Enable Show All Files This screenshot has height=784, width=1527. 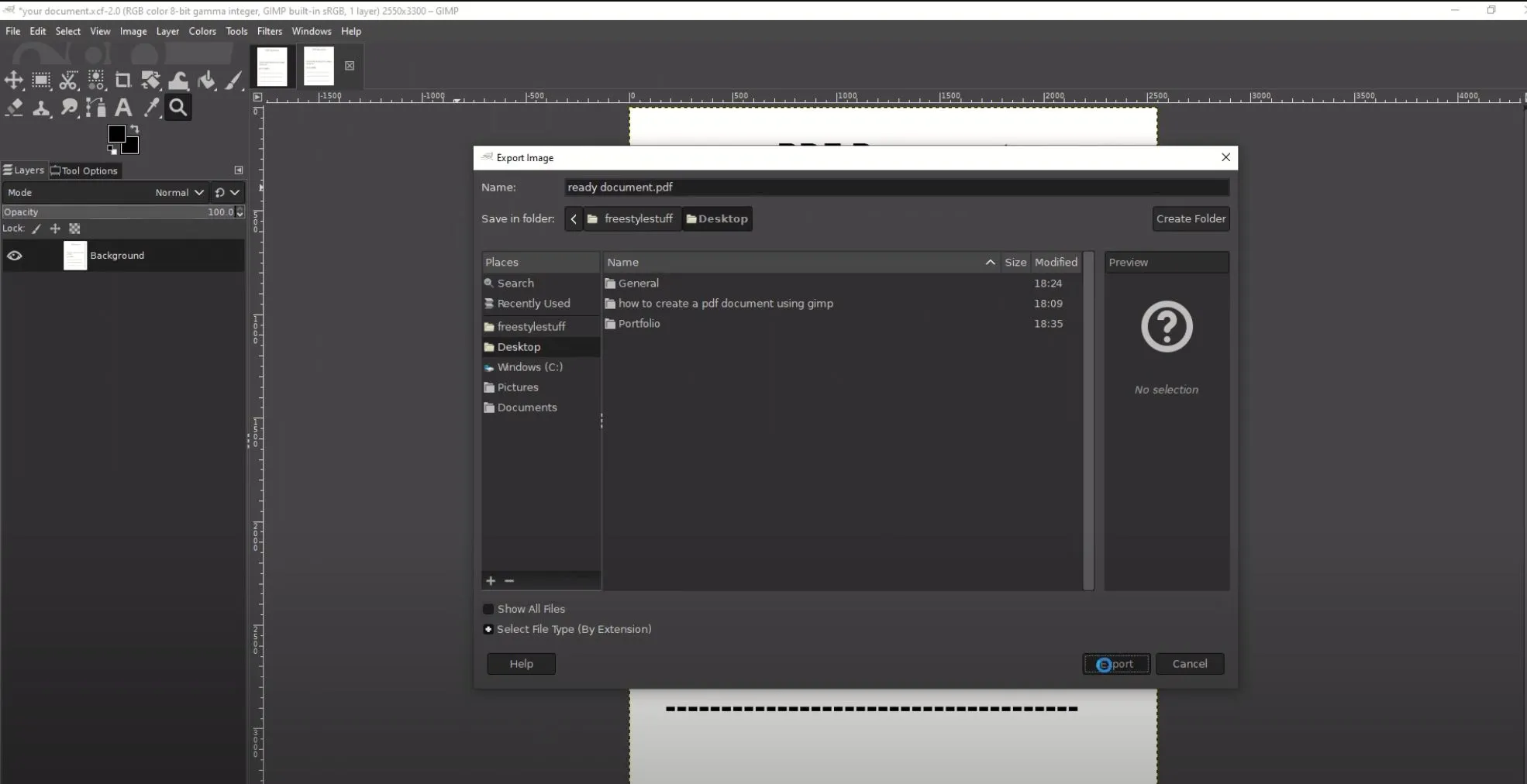(488, 609)
